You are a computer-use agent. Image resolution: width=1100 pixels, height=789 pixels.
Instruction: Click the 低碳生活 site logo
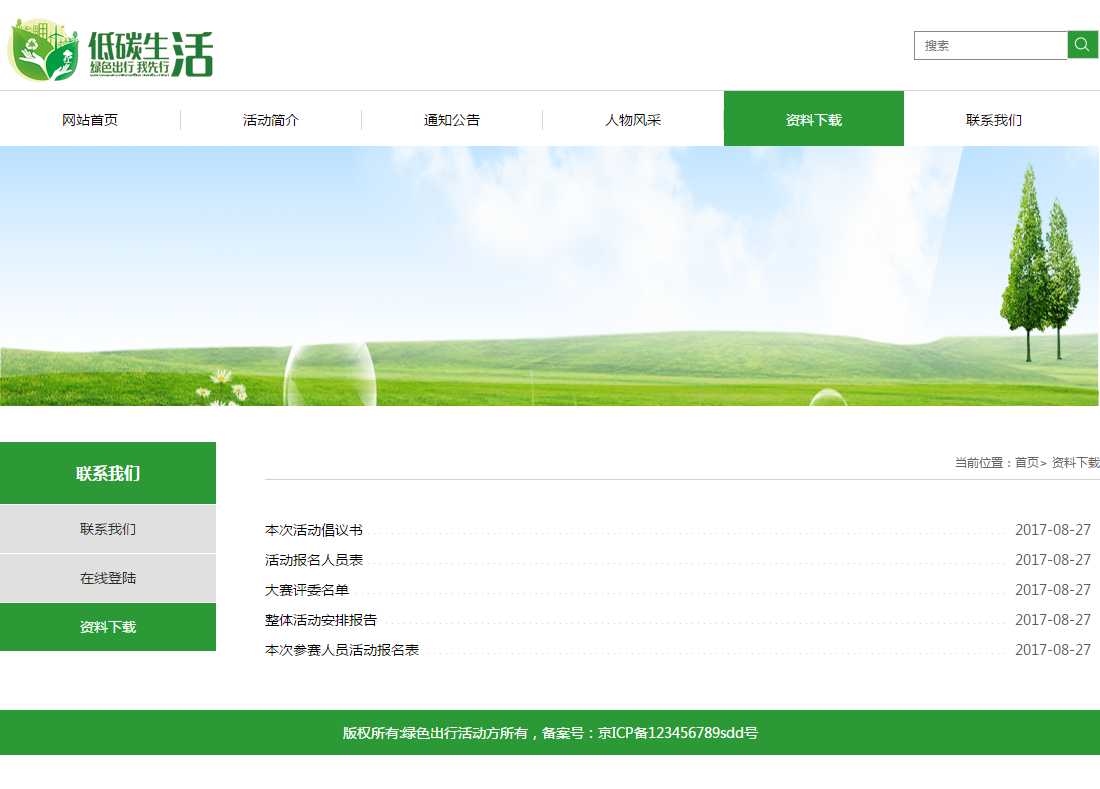111,51
